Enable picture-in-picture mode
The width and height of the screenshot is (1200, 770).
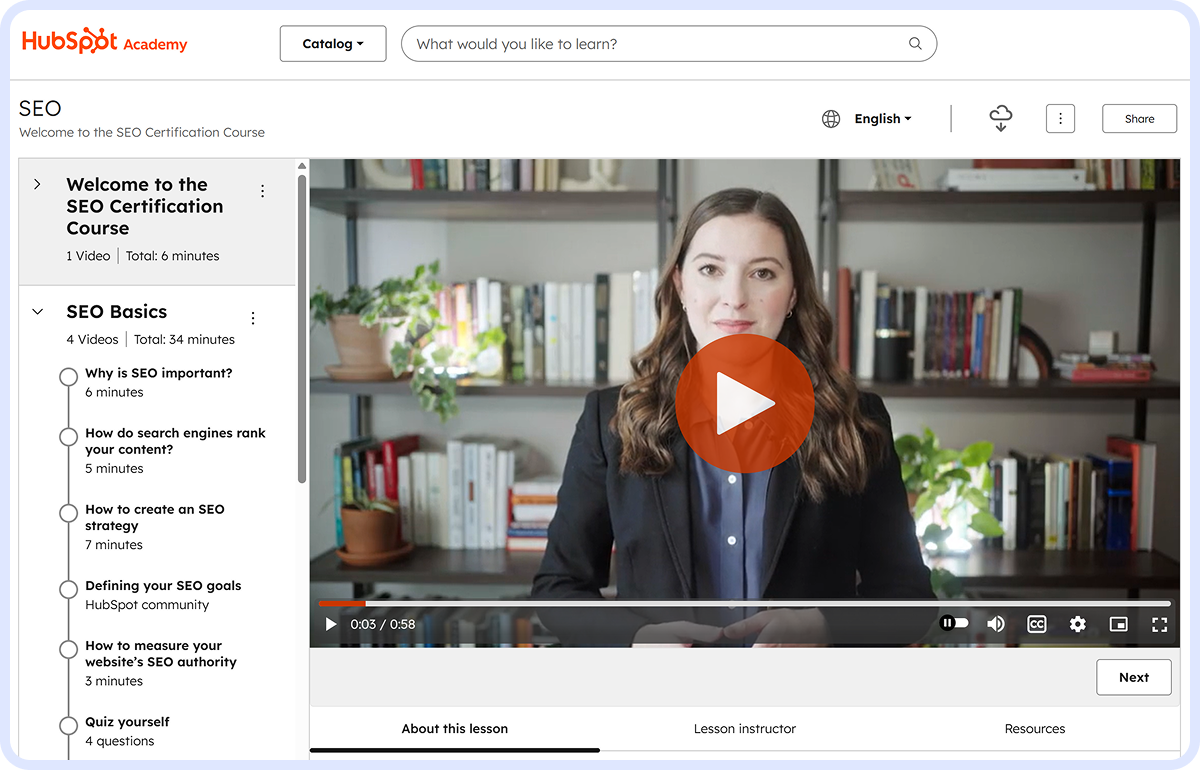point(1118,624)
